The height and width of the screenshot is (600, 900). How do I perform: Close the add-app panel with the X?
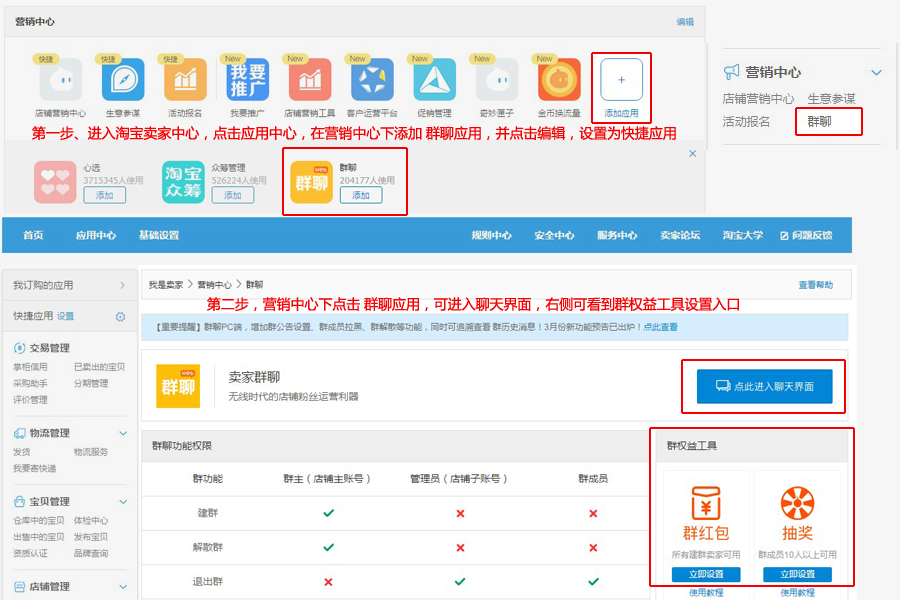point(693,153)
